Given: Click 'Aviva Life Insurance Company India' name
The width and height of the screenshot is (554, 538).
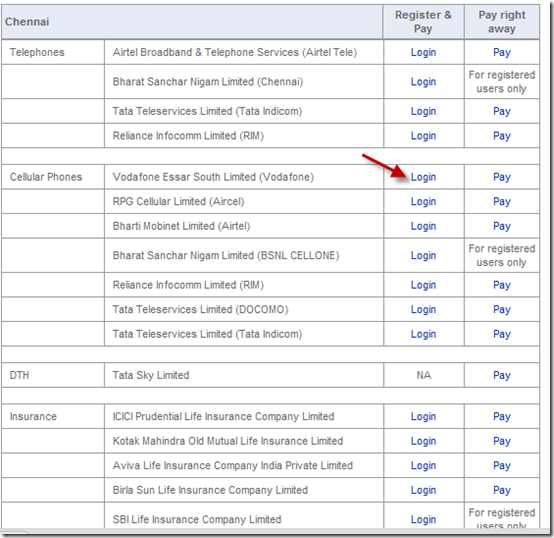Looking at the screenshot, I should (232, 466).
